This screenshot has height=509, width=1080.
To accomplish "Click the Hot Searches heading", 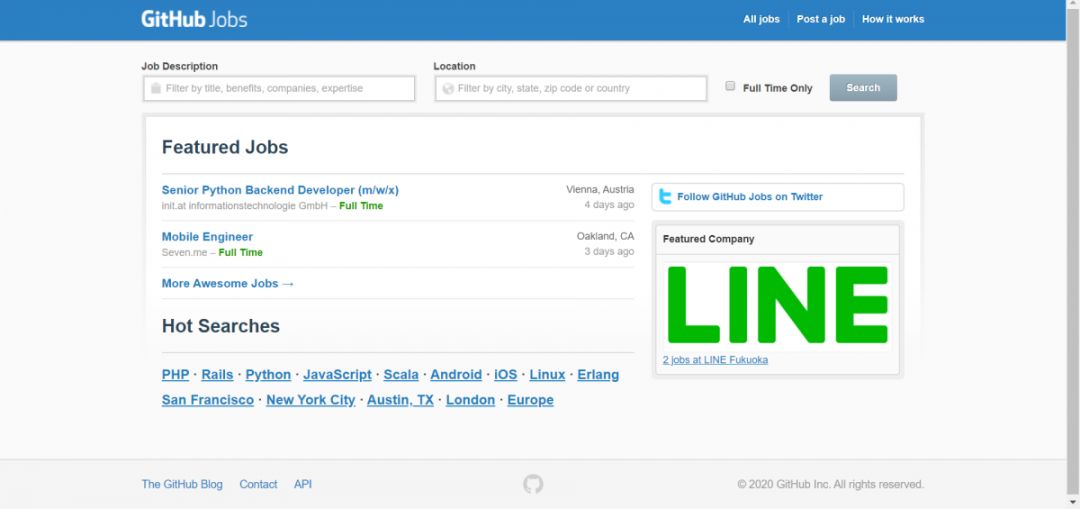I will coord(221,326).
